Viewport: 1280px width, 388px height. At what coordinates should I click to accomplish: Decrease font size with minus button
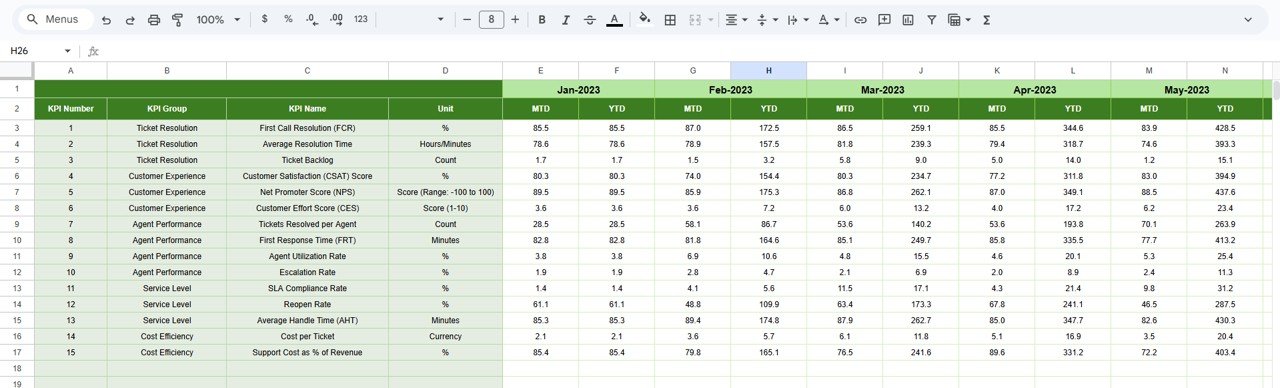pos(466,19)
